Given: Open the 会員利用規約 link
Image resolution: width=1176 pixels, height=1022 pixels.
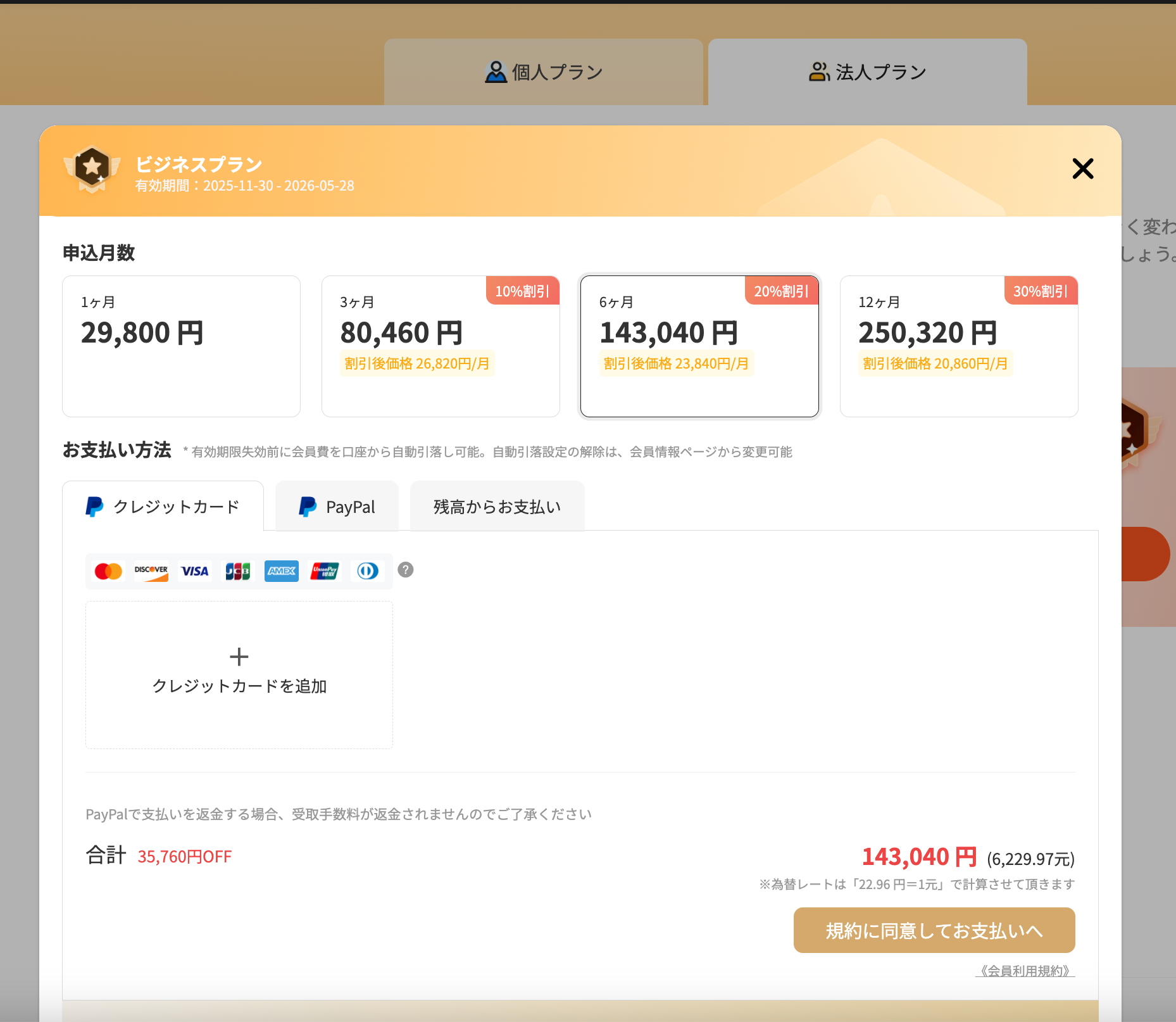Looking at the screenshot, I should tap(1025, 971).
